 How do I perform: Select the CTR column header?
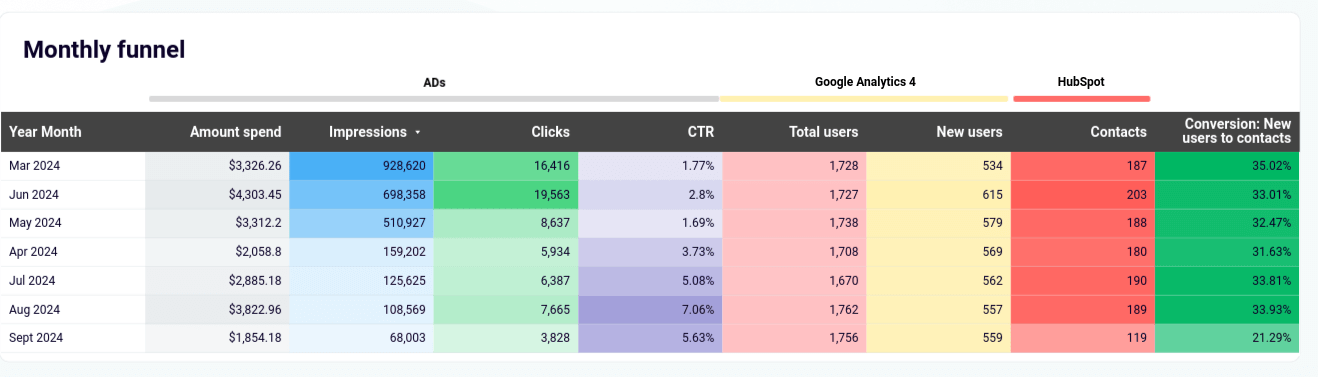[700, 132]
